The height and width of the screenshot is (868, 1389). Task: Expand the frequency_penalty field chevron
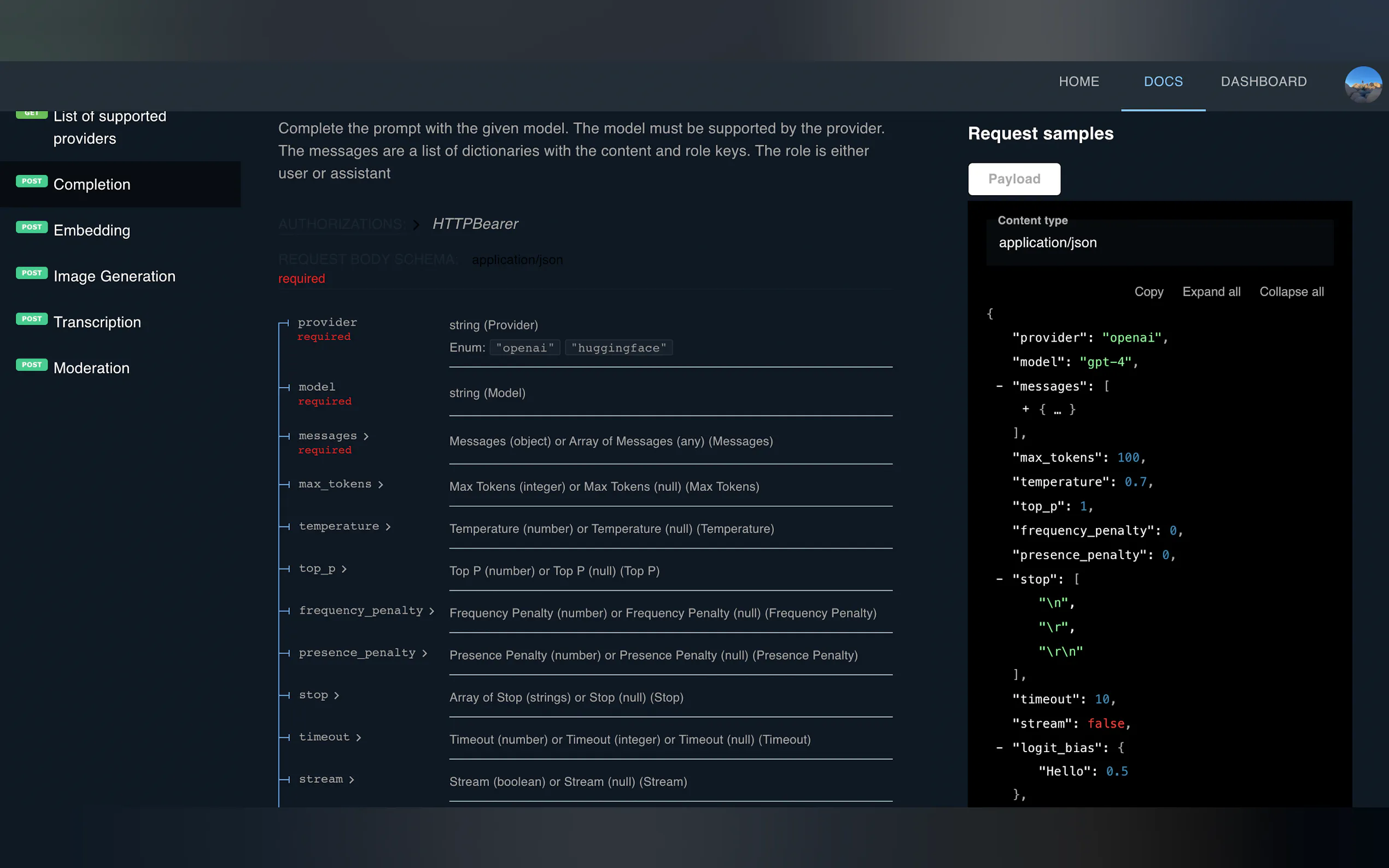pos(431,612)
